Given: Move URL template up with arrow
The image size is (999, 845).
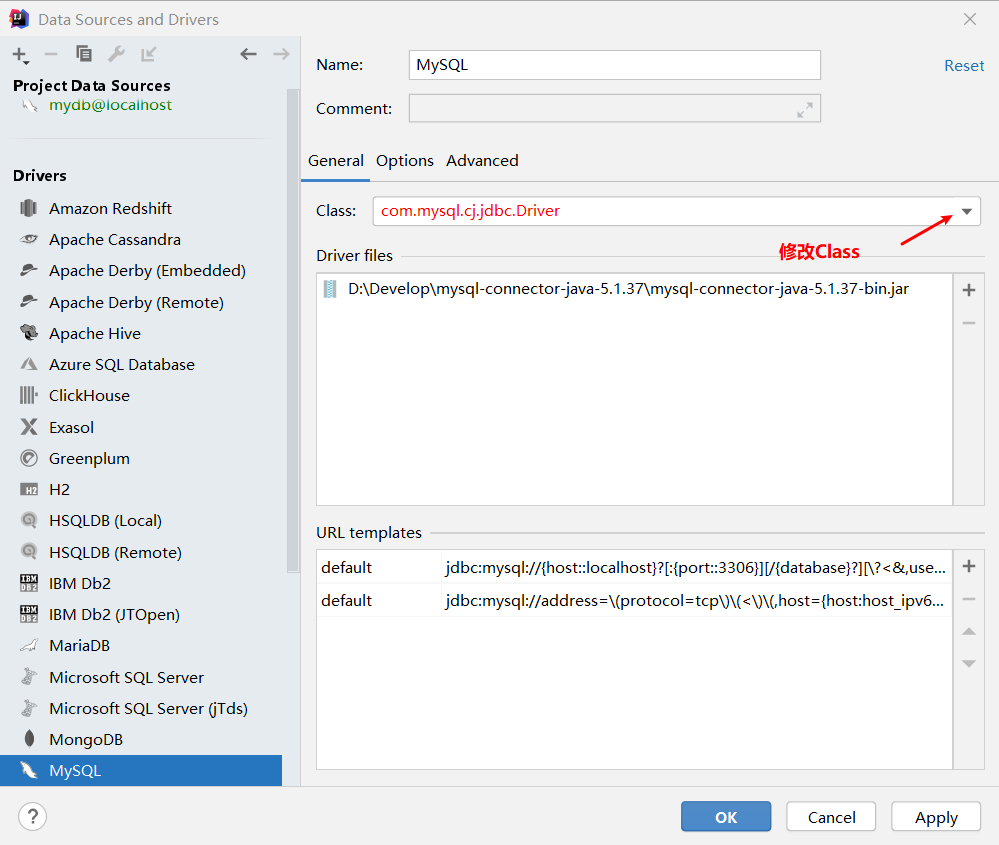Looking at the screenshot, I should pyautogui.click(x=968, y=631).
